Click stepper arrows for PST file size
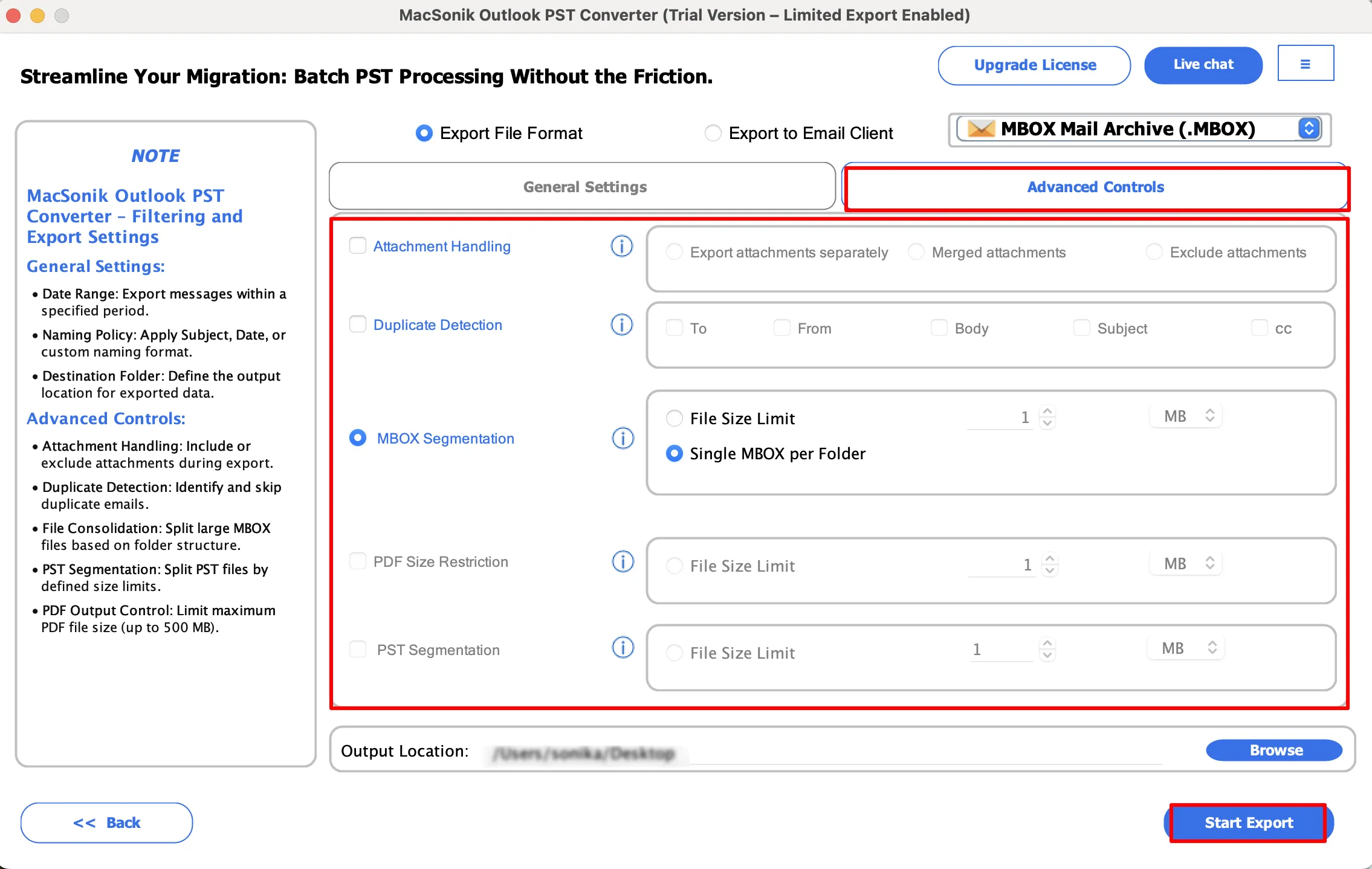Viewport: 1372px width, 869px height. click(x=1047, y=649)
